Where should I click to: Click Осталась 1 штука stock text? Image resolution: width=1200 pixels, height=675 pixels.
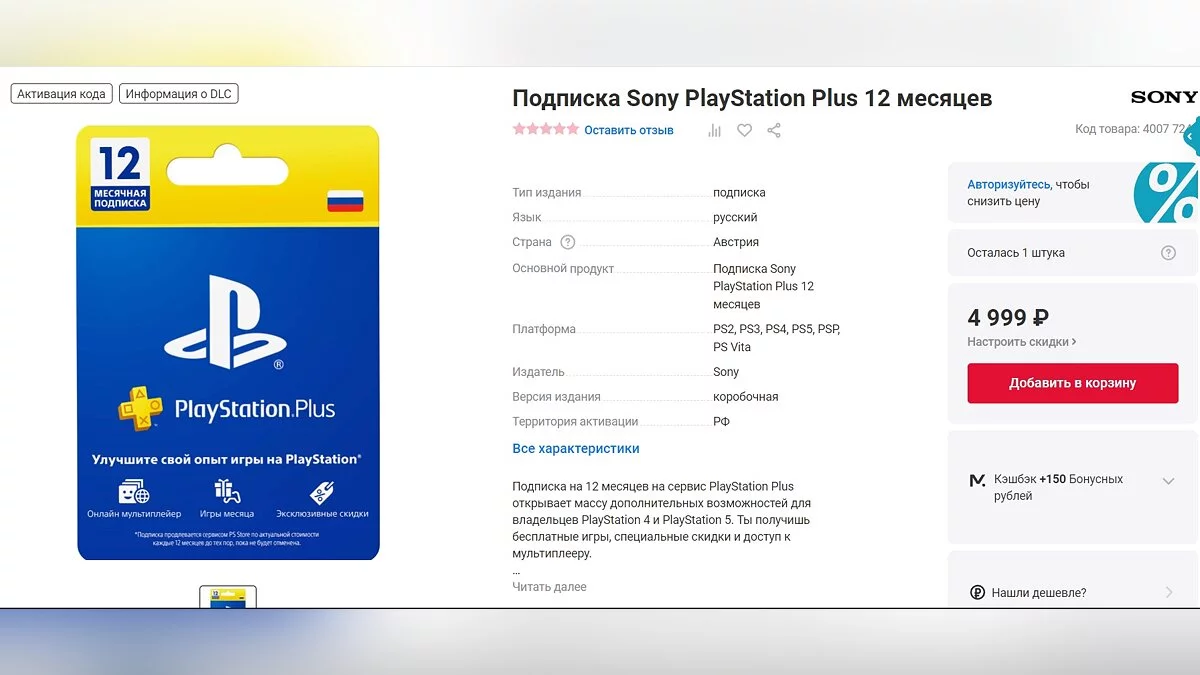(1016, 253)
